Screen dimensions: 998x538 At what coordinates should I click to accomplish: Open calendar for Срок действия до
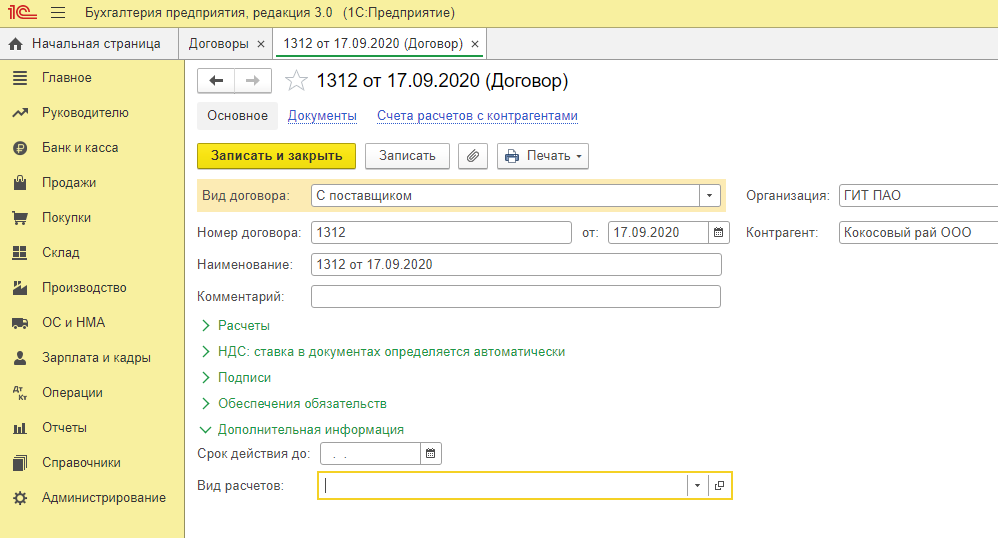(x=431, y=454)
